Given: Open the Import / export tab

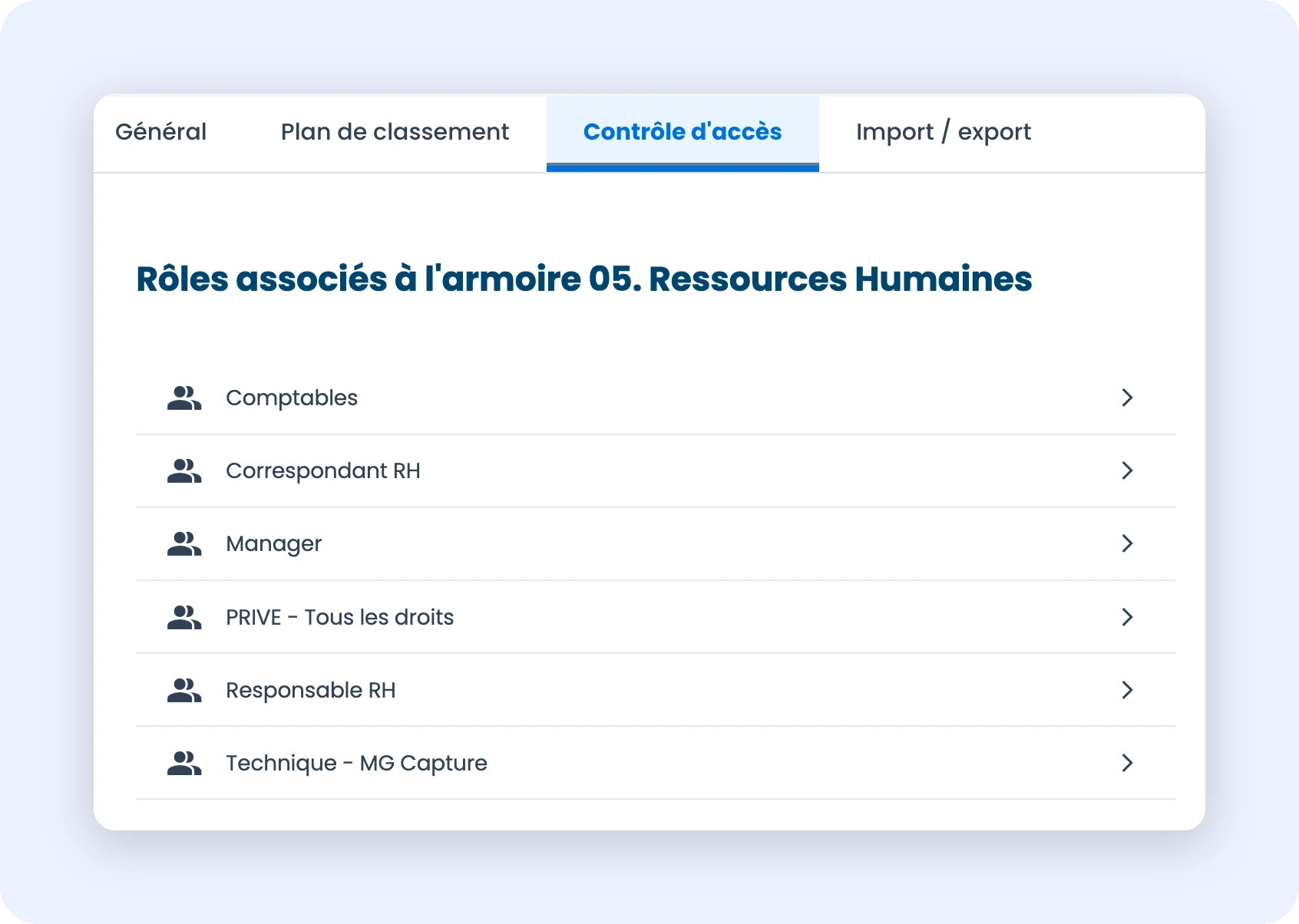Looking at the screenshot, I should pyautogui.click(x=944, y=132).
